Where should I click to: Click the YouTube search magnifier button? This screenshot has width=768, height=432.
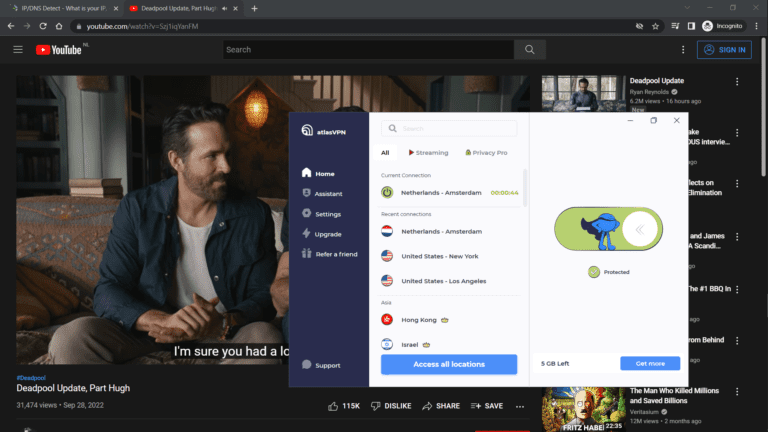point(529,49)
